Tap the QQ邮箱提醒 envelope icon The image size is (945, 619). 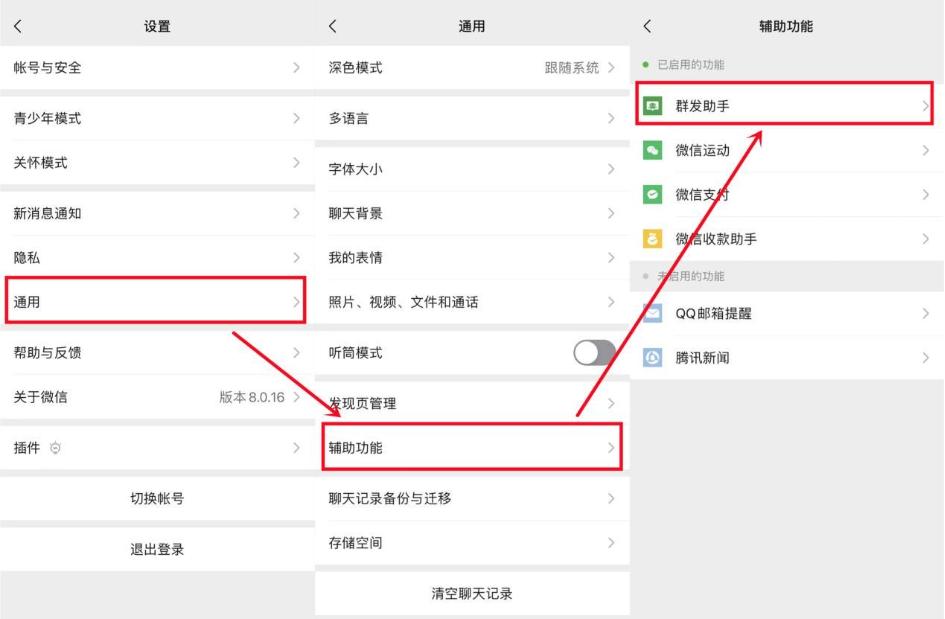(x=652, y=313)
